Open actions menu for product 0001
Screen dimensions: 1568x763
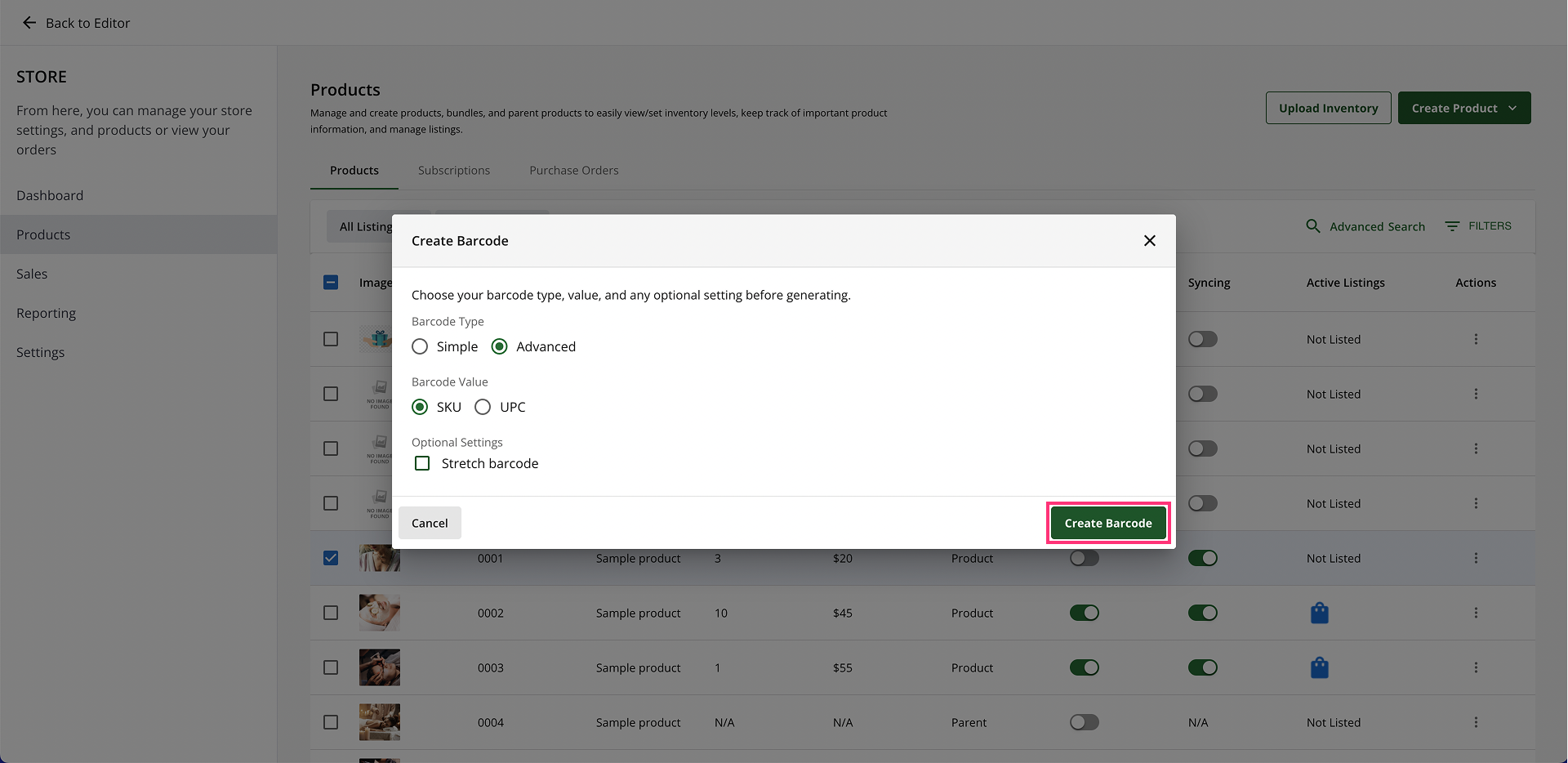coord(1476,558)
